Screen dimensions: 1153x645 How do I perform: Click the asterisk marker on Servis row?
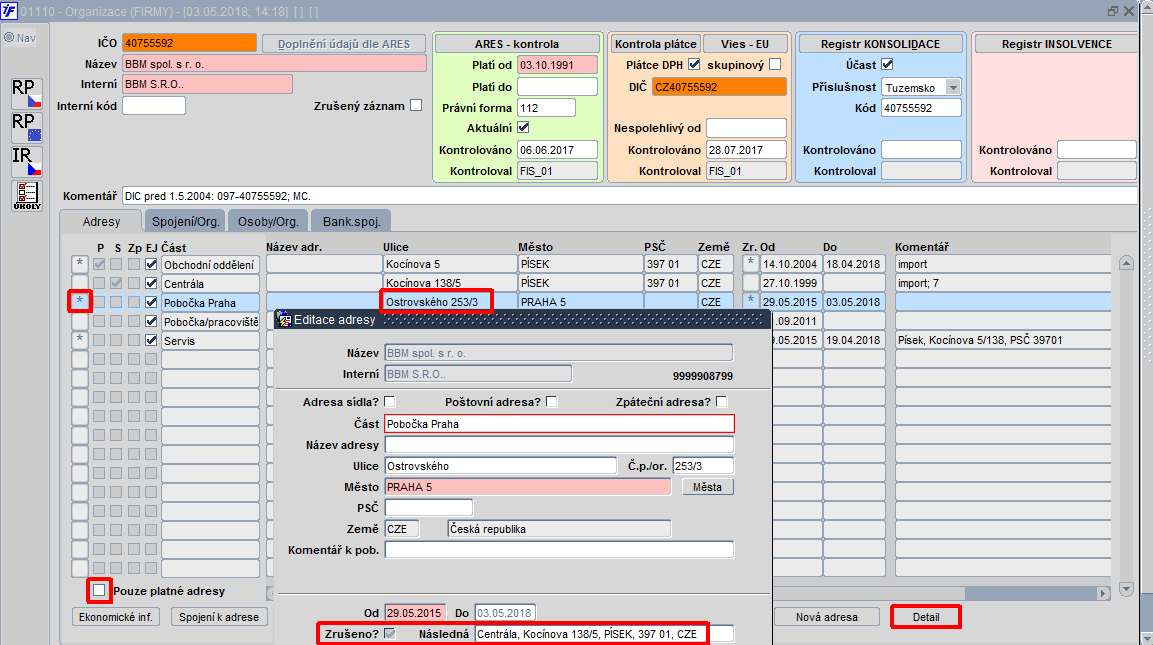(x=79, y=340)
